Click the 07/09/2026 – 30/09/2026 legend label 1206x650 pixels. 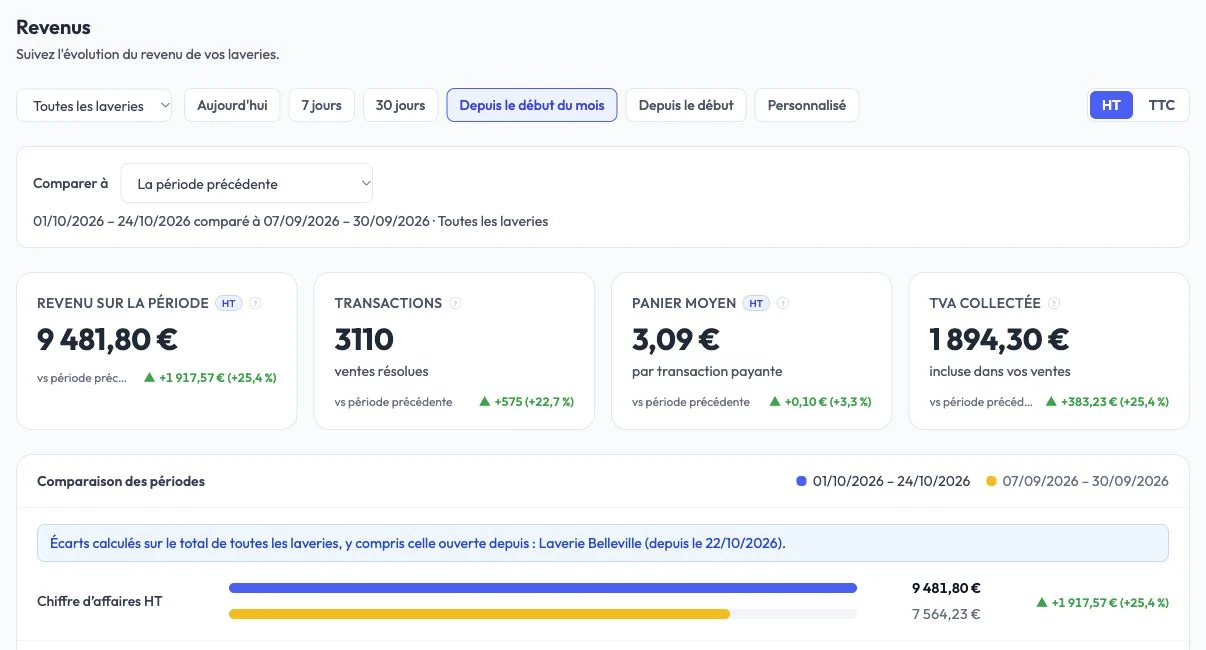1085,481
